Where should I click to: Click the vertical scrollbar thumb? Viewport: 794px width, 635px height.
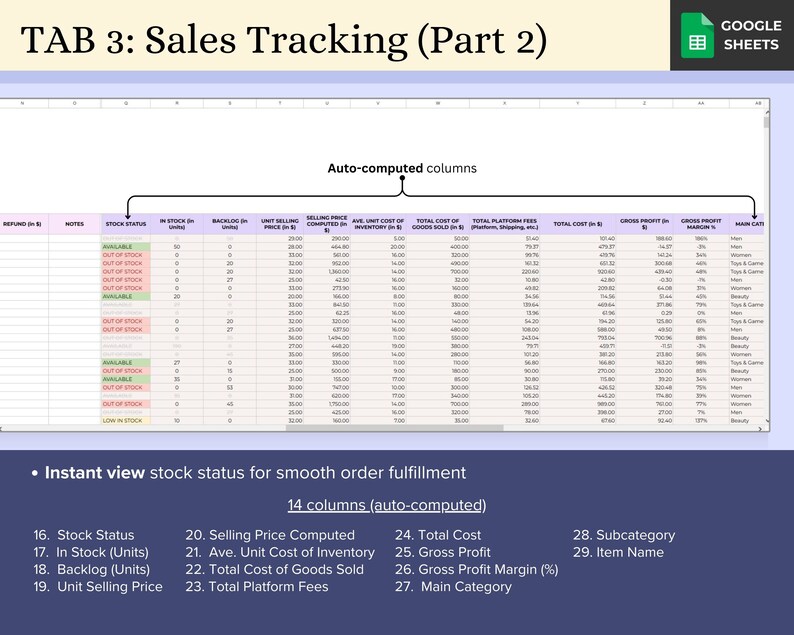pos(767,122)
